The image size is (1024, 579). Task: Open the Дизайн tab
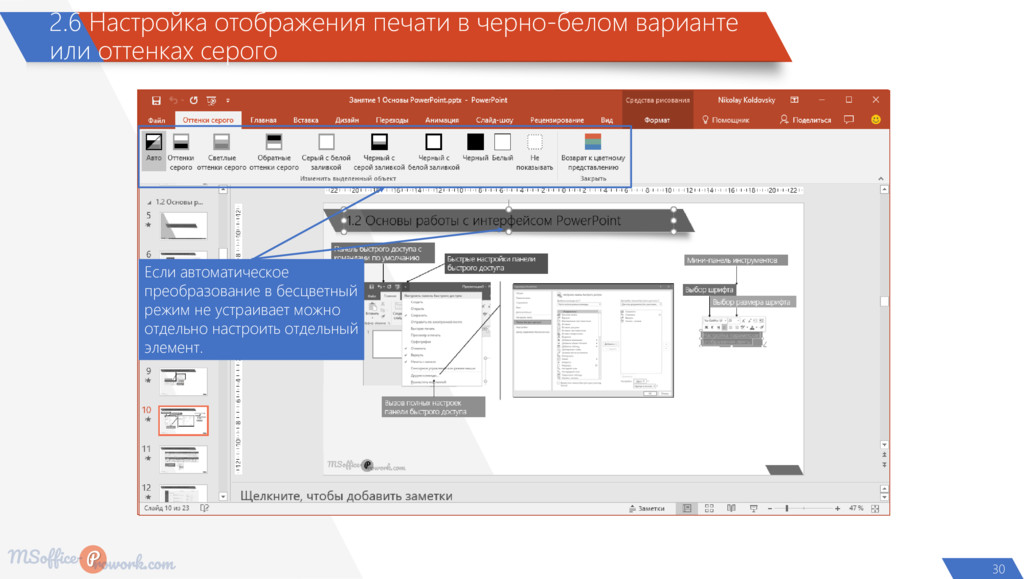(x=347, y=120)
